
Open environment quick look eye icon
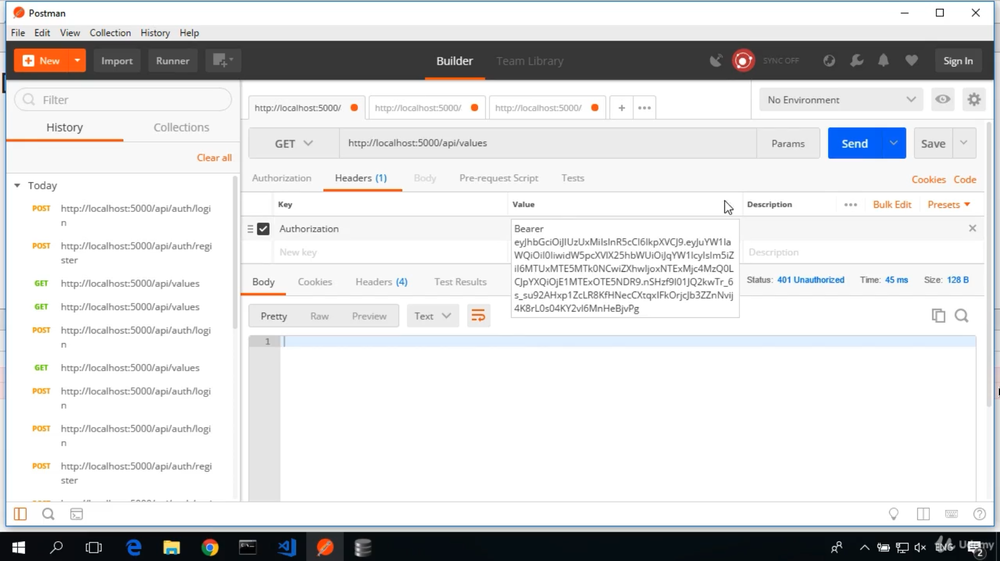[943, 99]
